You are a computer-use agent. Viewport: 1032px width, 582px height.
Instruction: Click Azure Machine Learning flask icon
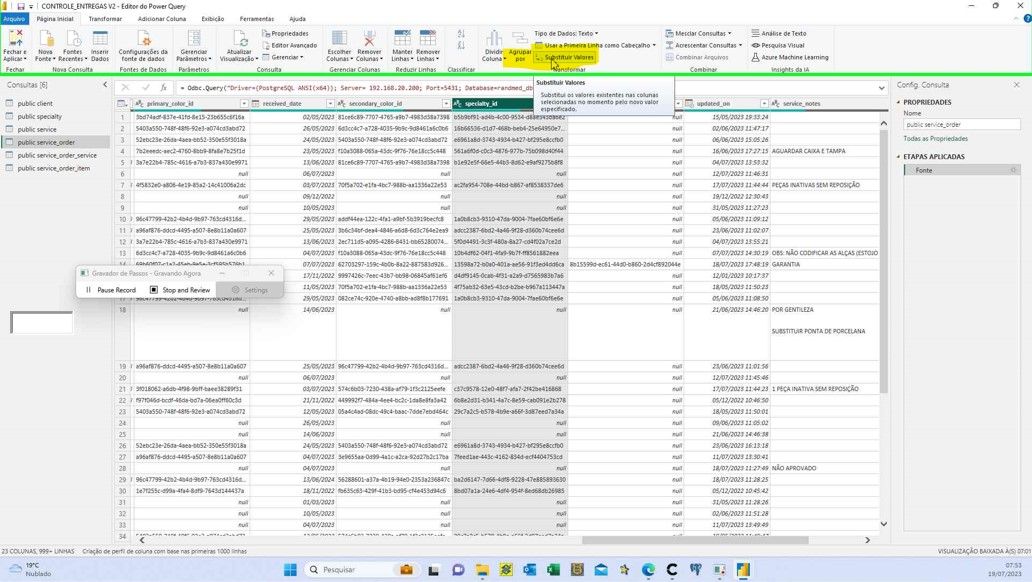click(756, 57)
